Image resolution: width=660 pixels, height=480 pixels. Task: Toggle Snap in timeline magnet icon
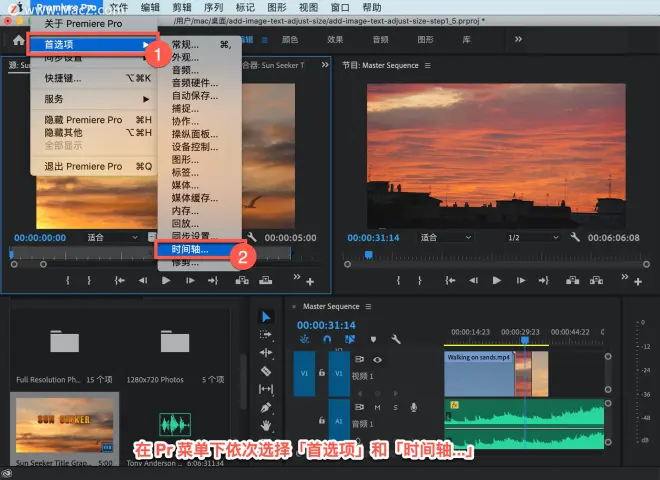coord(327,339)
